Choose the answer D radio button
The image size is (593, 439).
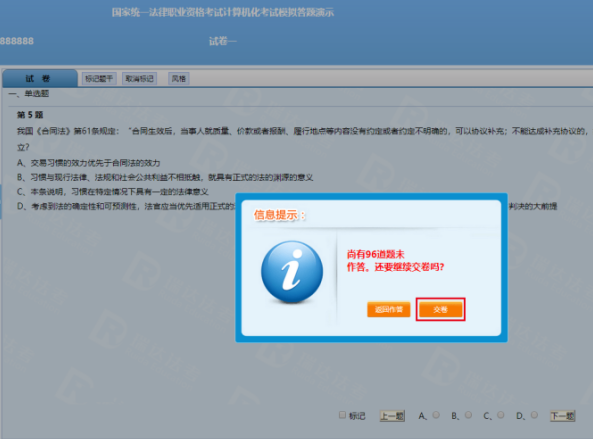534,415
